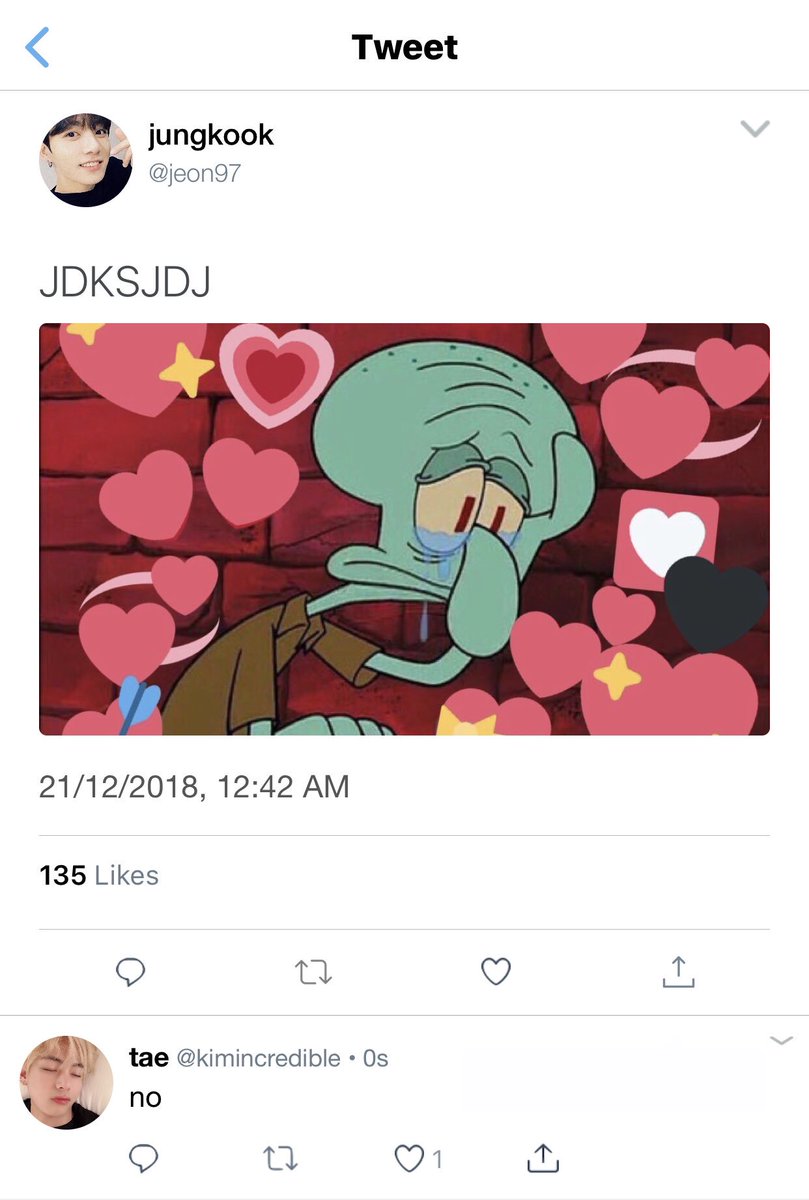Image resolution: width=809 pixels, height=1200 pixels.
Task: Open jungkook's profile picture
Action: [x=85, y=160]
